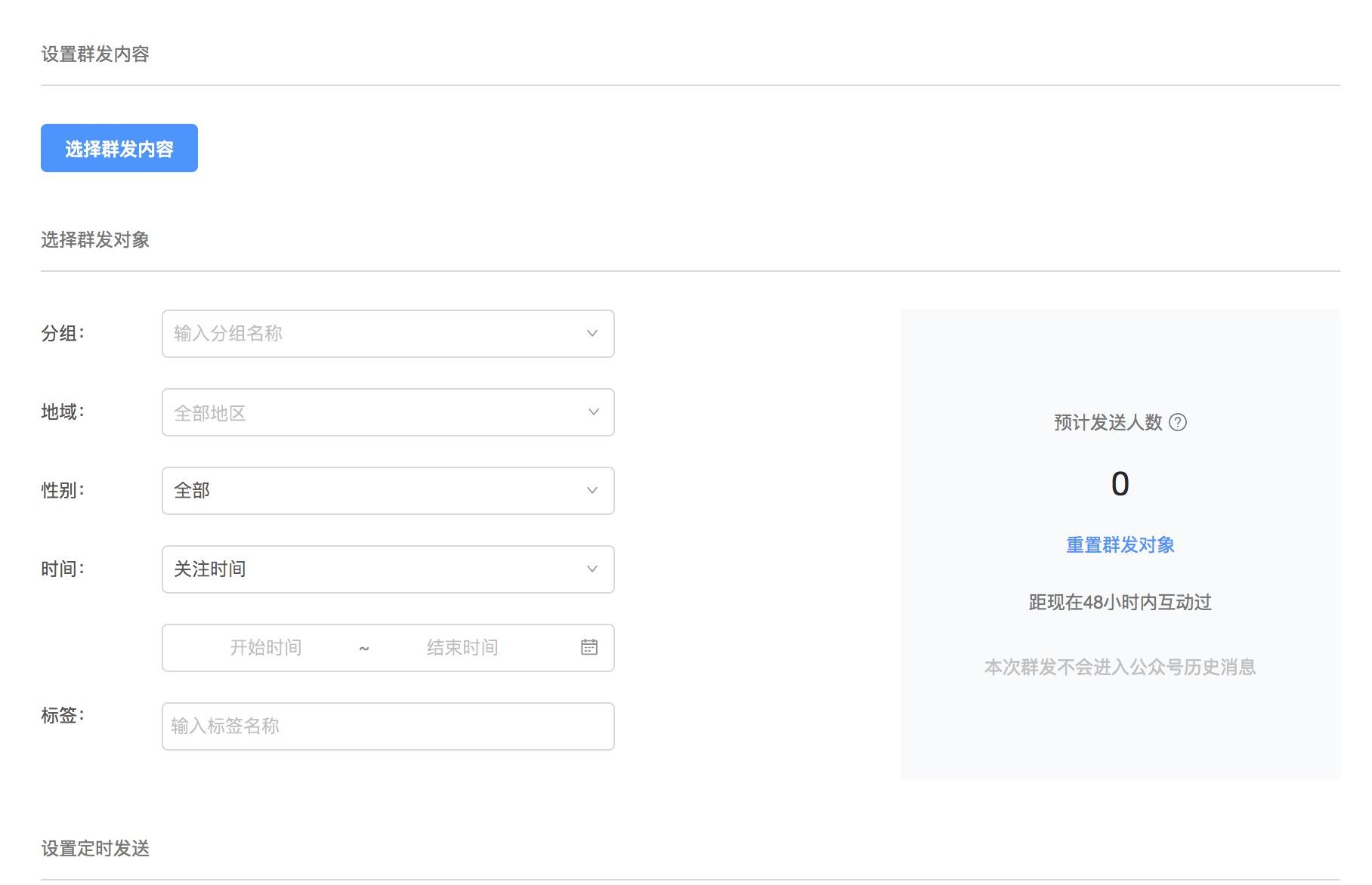Open the calendar icon in date range
1372x885 pixels.
click(x=589, y=647)
